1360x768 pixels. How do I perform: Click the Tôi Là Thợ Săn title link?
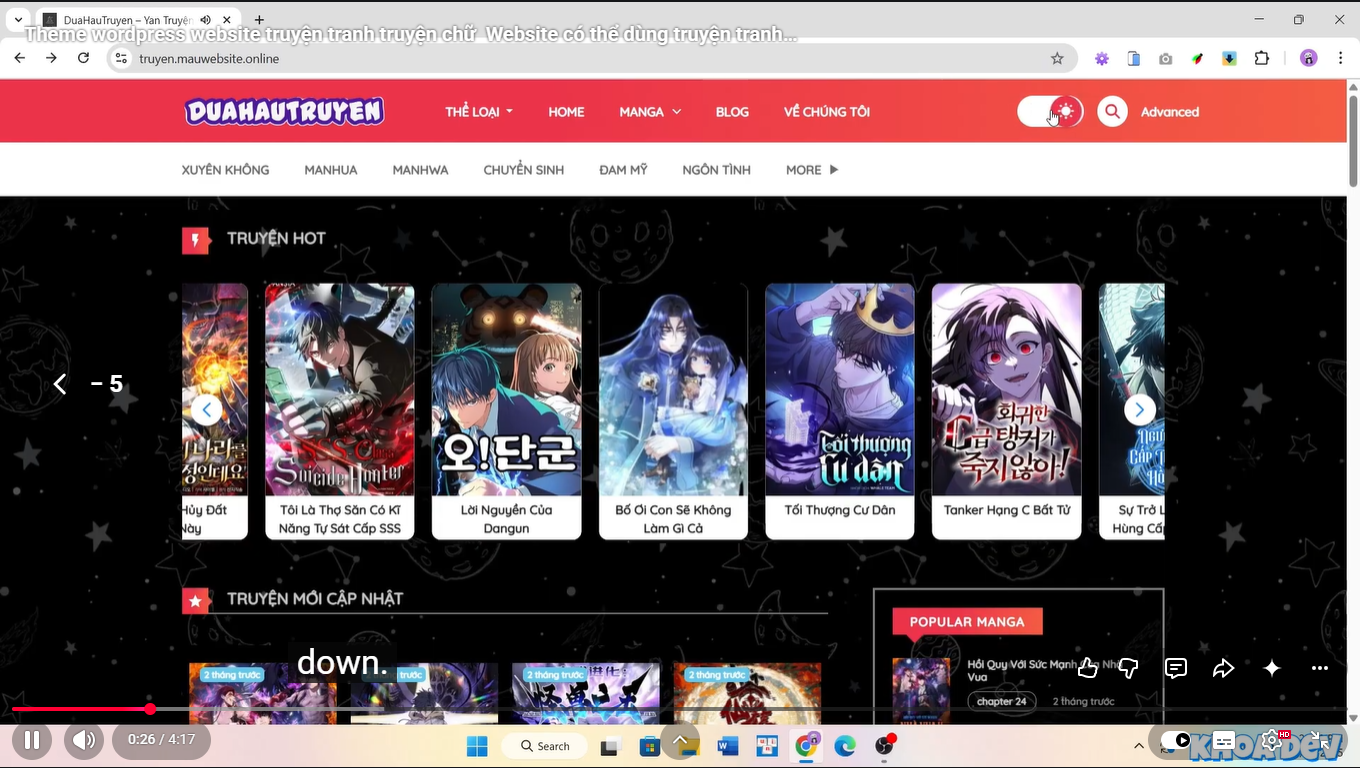pyautogui.click(x=340, y=519)
